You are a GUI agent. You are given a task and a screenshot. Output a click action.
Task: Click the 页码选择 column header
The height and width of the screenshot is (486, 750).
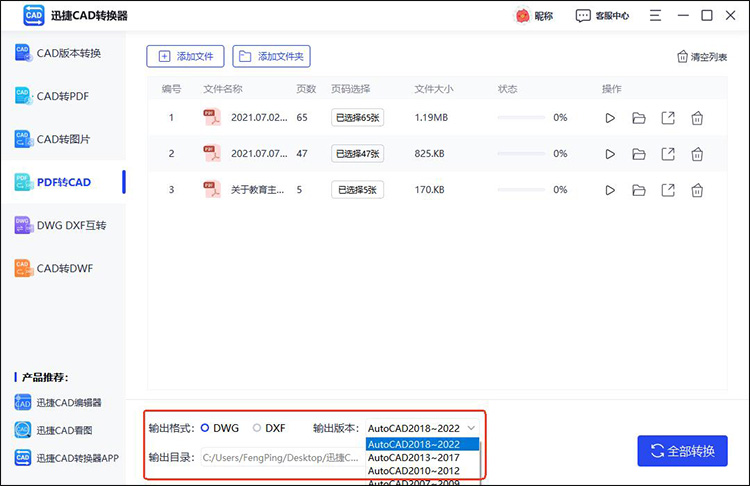coord(351,89)
